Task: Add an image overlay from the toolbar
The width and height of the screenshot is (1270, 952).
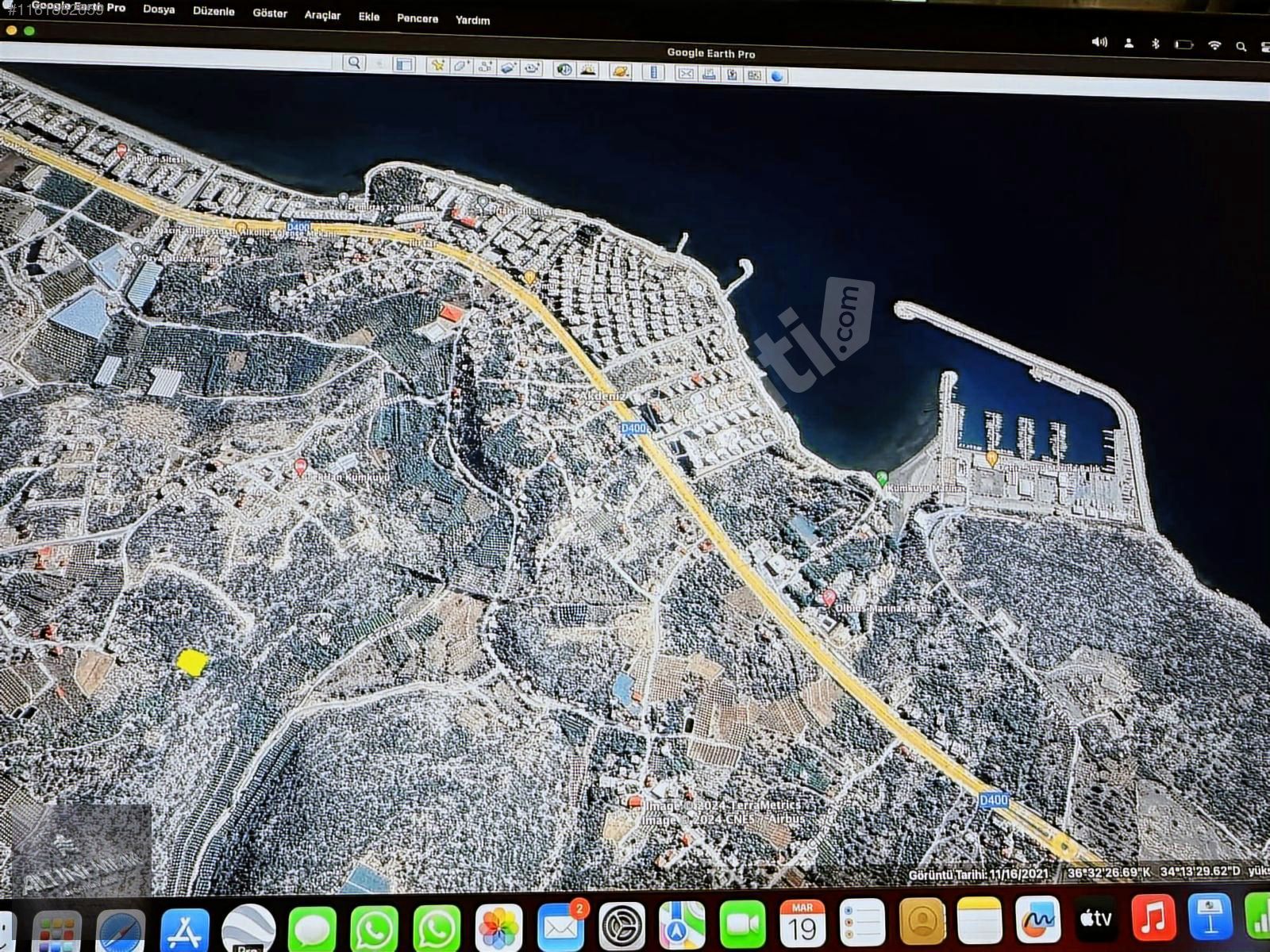Action: (508, 67)
